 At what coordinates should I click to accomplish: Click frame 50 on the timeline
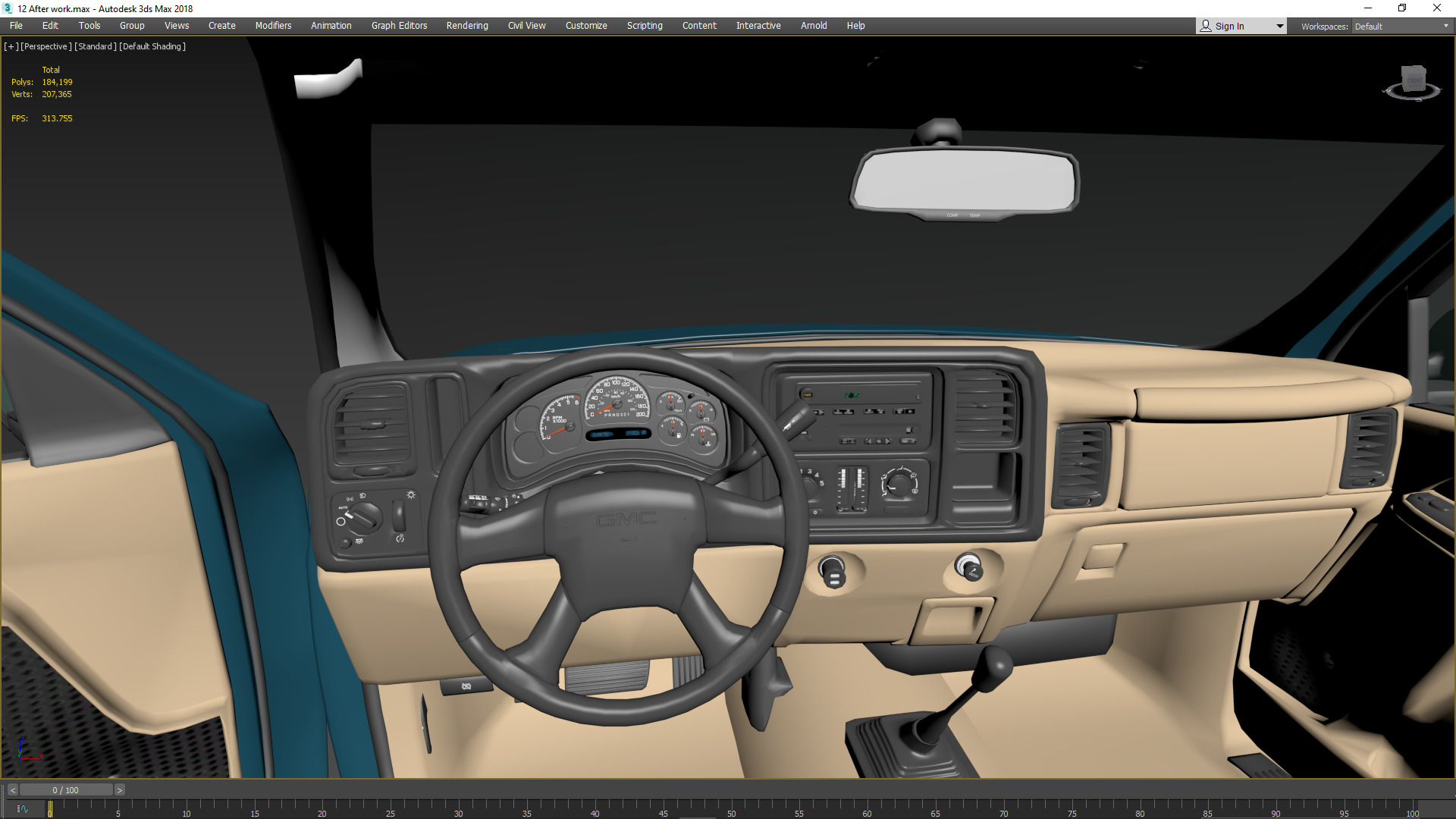(731, 808)
